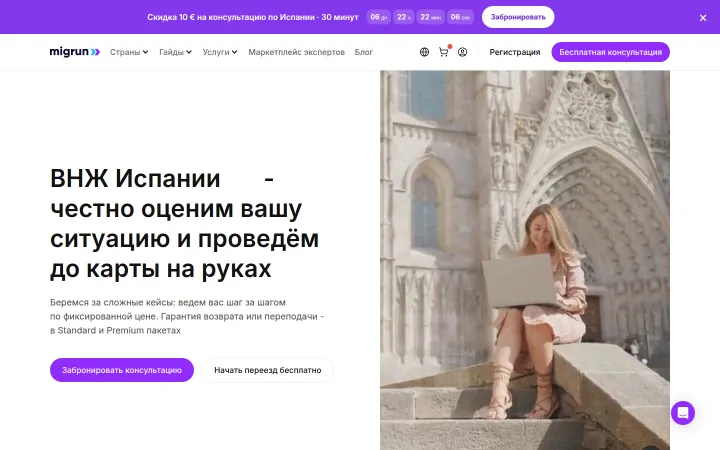The width and height of the screenshot is (720, 450).
Task: Click the hero image of woman with laptop
Action: pos(525,260)
